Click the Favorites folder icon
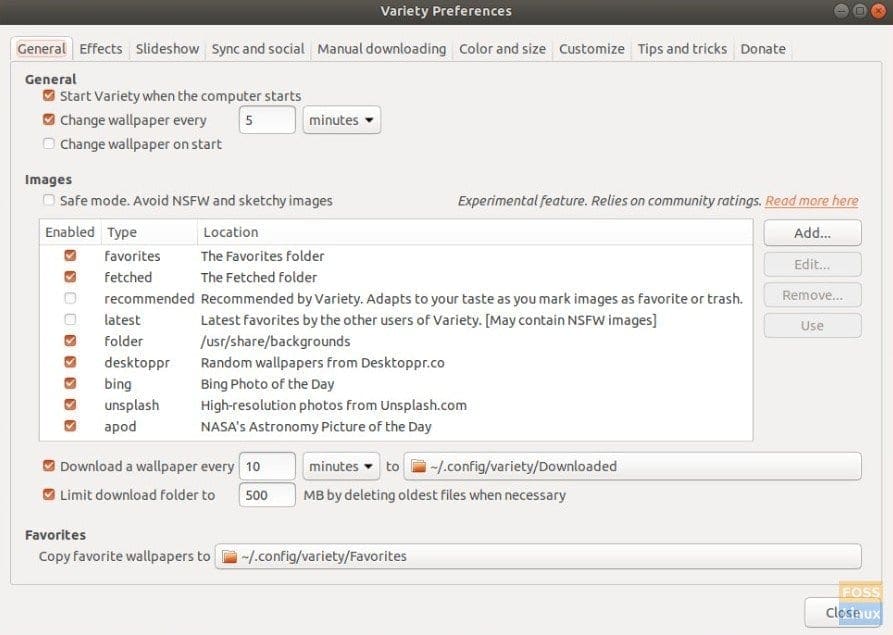Image resolution: width=893 pixels, height=635 pixels. coord(229,556)
